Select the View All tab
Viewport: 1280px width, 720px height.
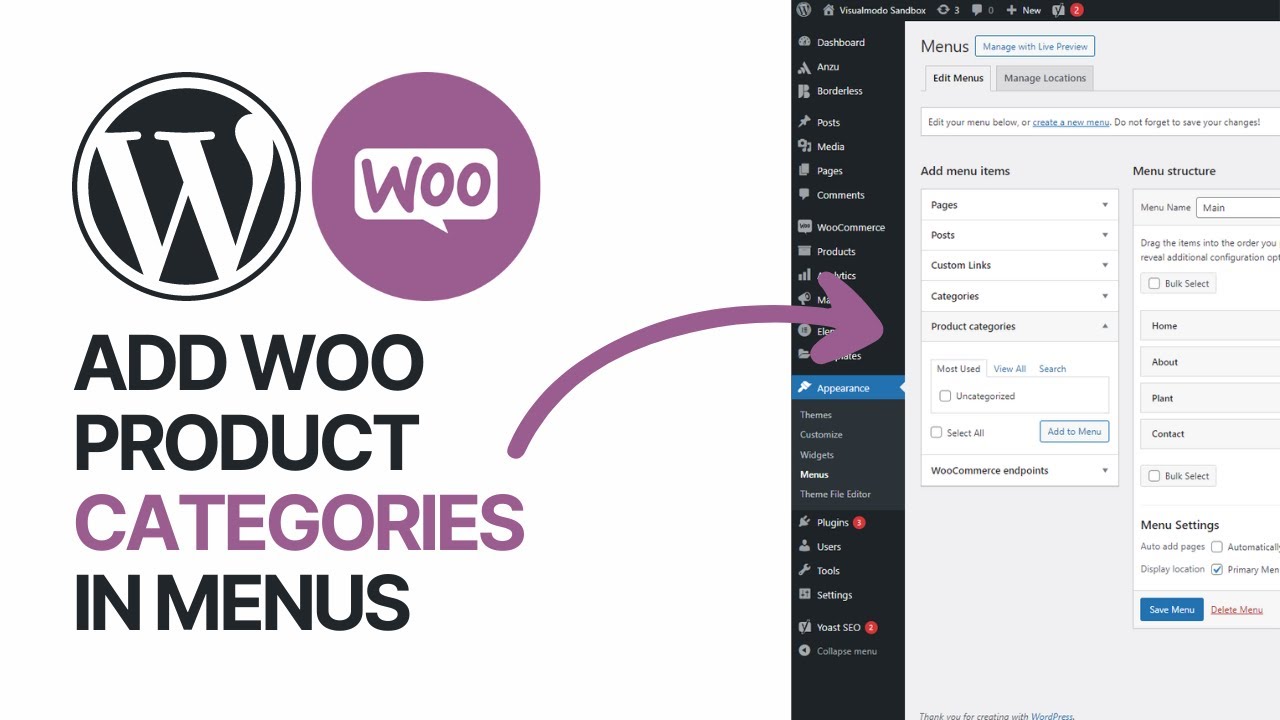(1010, 369)
